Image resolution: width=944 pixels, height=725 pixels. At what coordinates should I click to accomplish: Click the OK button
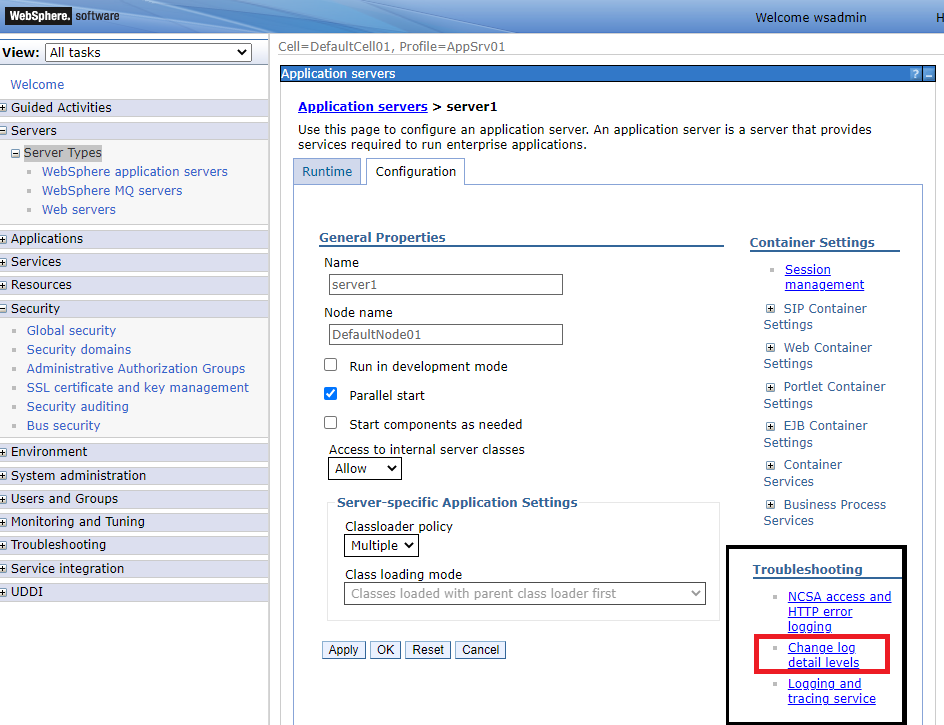pos(385,650)
